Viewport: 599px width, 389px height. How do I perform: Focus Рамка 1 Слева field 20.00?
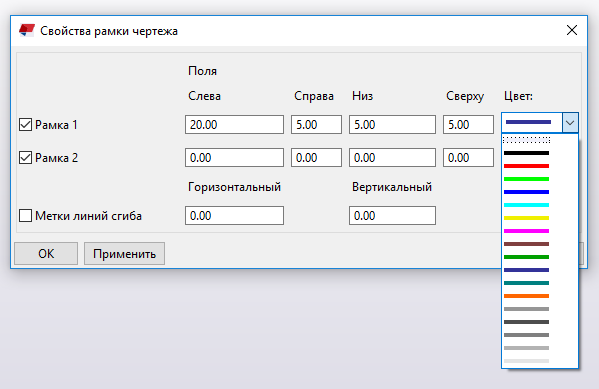(x=234, y=125)
